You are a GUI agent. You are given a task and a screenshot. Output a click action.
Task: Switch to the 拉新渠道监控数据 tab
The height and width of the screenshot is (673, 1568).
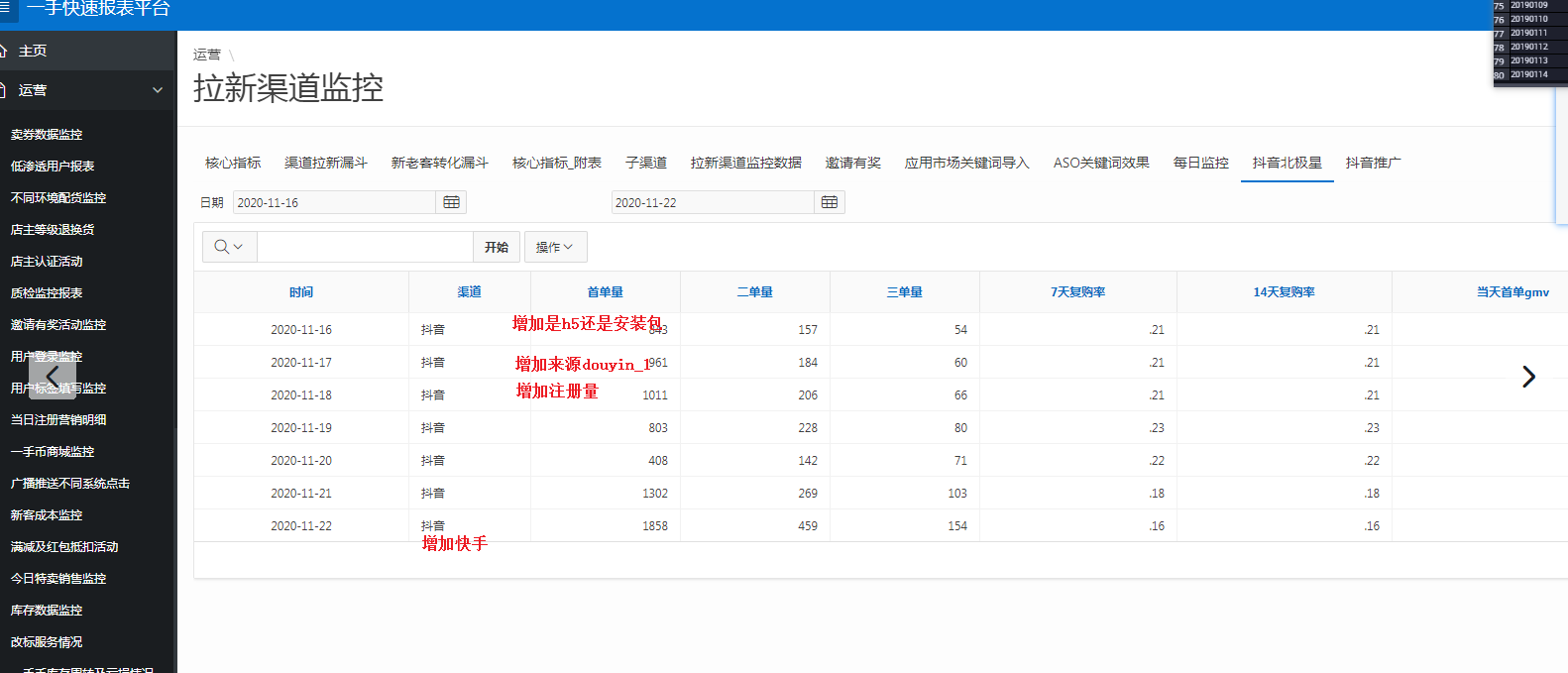click(x=746, y=163)
